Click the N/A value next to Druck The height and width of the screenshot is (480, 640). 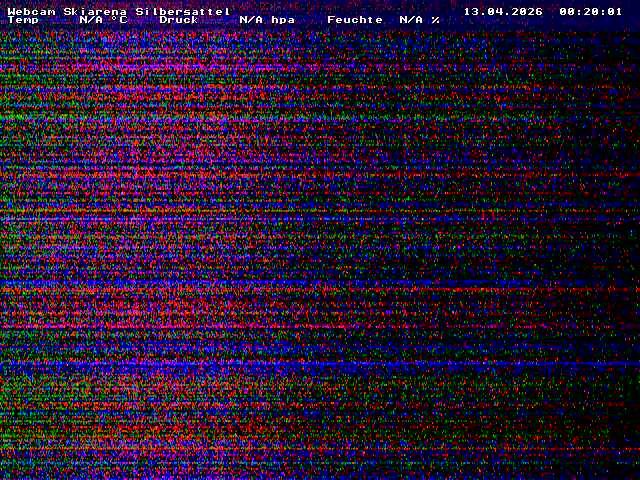[x=251, y=20]
